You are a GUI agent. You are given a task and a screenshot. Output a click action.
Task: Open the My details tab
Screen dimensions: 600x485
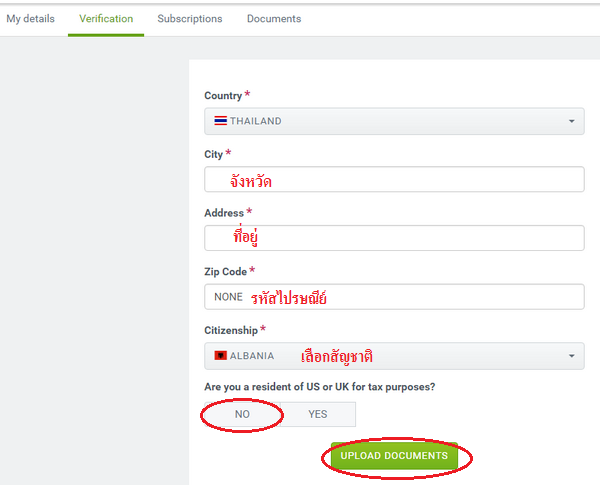(x=31, y=19)
